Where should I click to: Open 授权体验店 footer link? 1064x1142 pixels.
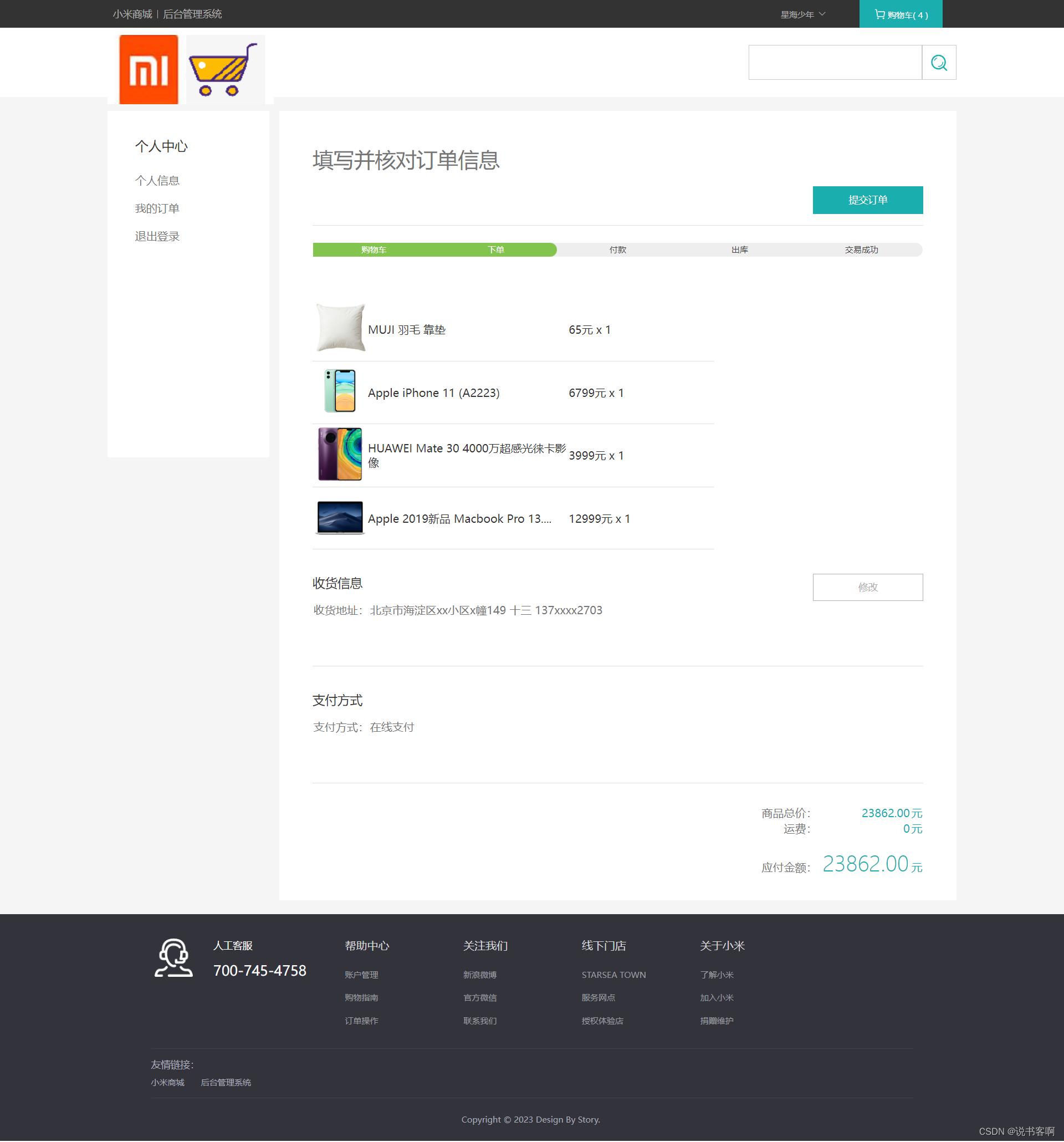pos(602,1021)
